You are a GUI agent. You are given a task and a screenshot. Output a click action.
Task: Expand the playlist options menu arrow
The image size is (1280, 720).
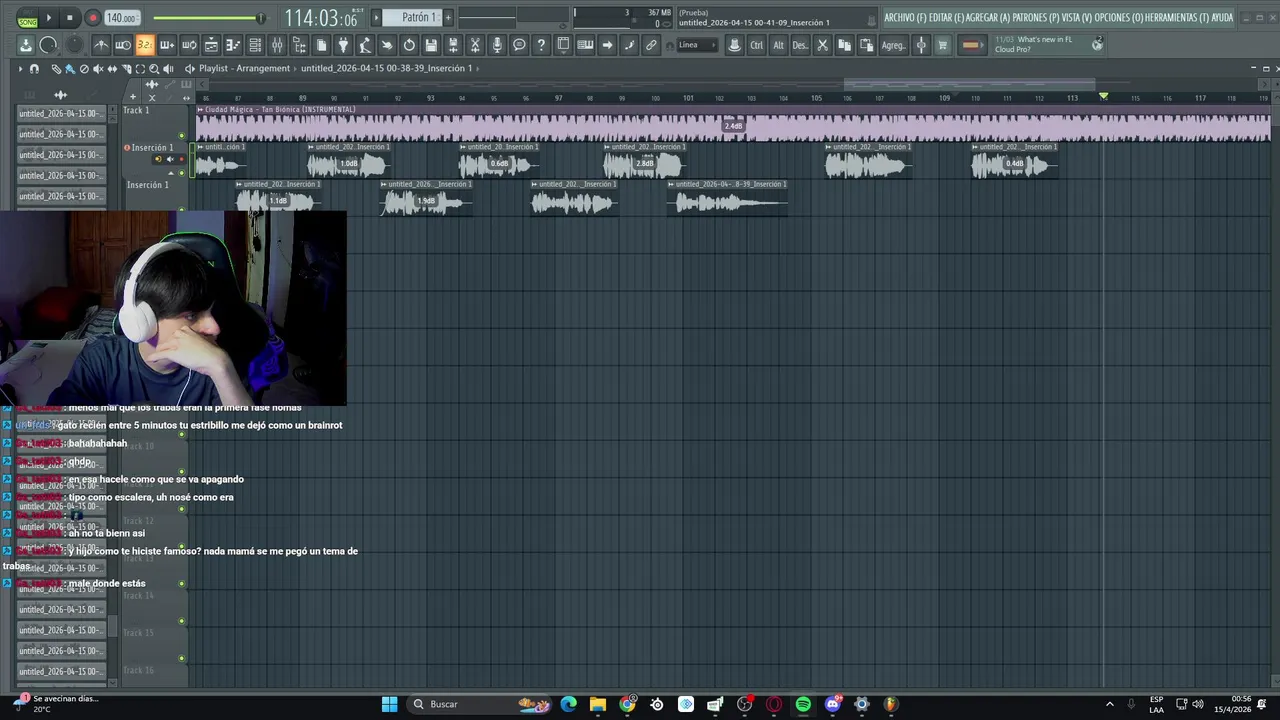(20, 68)
